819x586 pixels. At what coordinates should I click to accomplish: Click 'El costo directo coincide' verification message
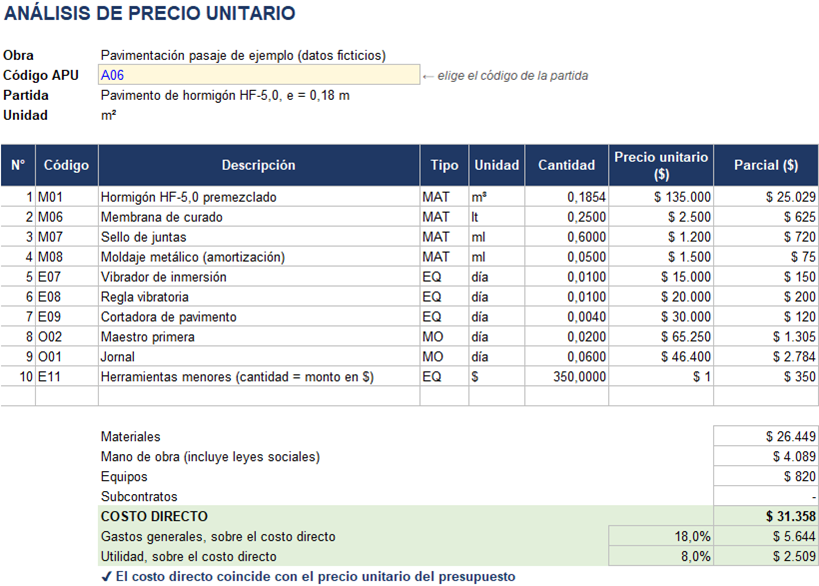[x=308, y=577]
